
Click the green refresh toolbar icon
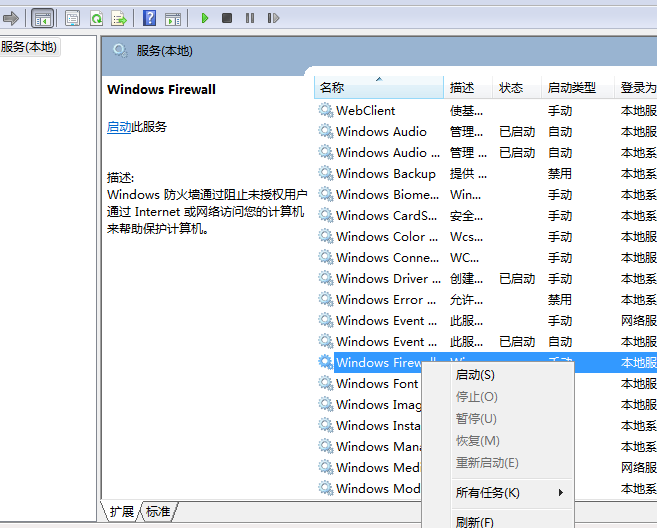[96, 18]
